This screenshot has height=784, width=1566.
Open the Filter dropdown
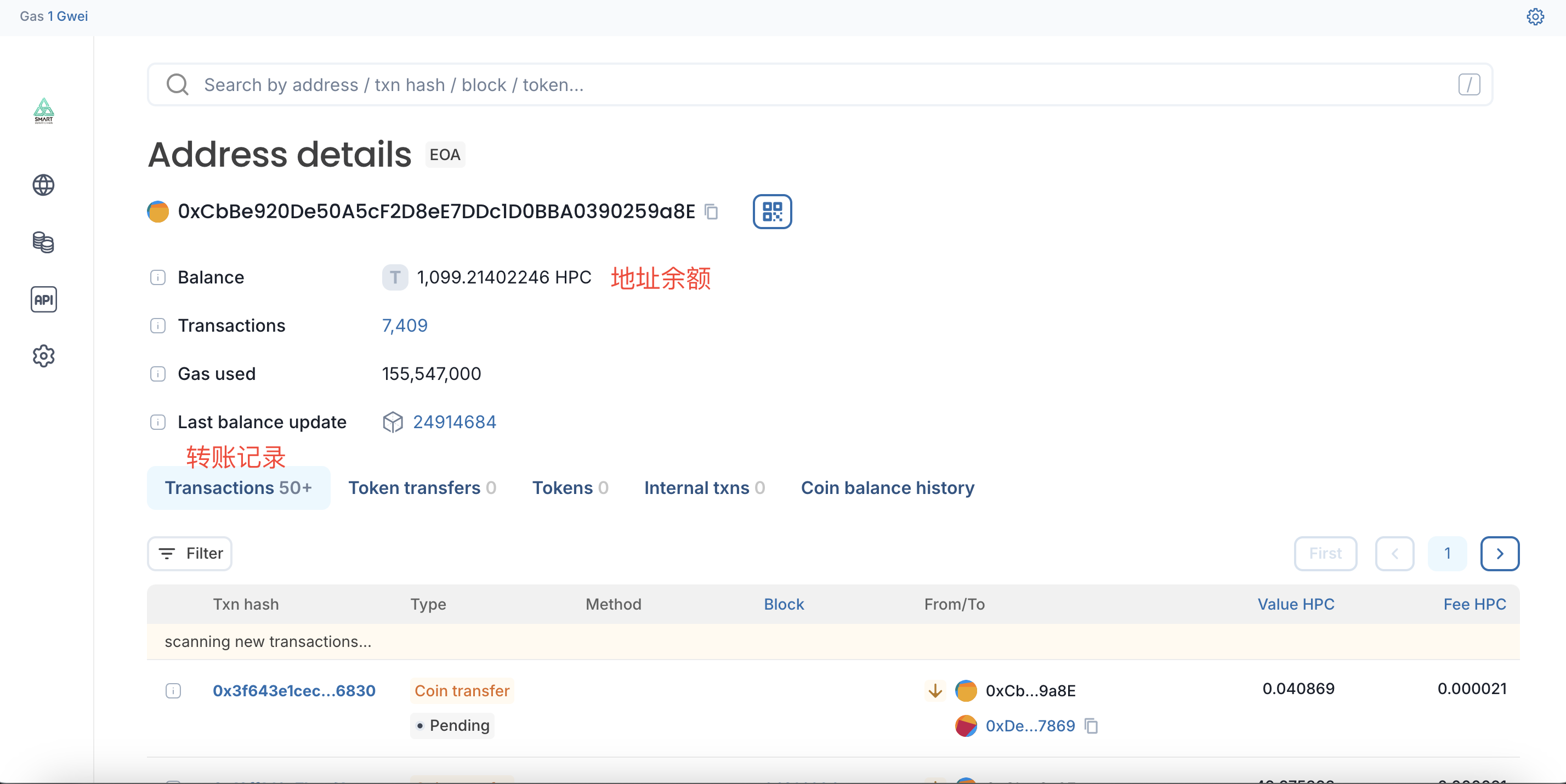pyautogui.click(x=190, y=553)
